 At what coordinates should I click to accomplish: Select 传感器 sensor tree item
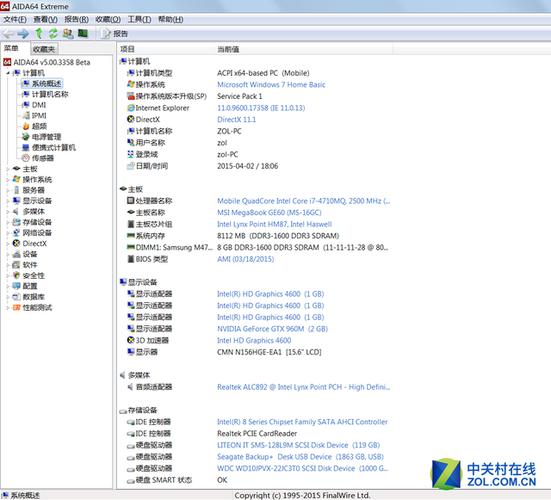(x=43, y=158)
